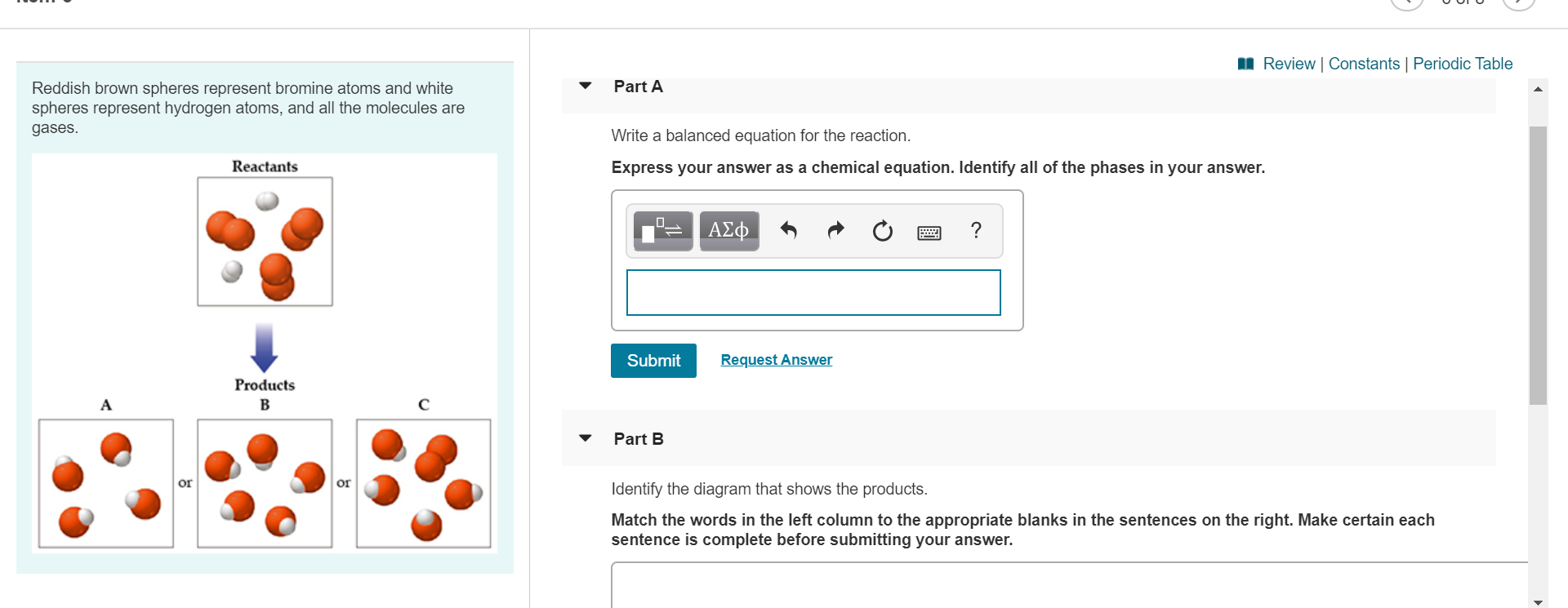Open the chemical equation template tool
The image size is (1568, 608).
(x=661, y=230)
